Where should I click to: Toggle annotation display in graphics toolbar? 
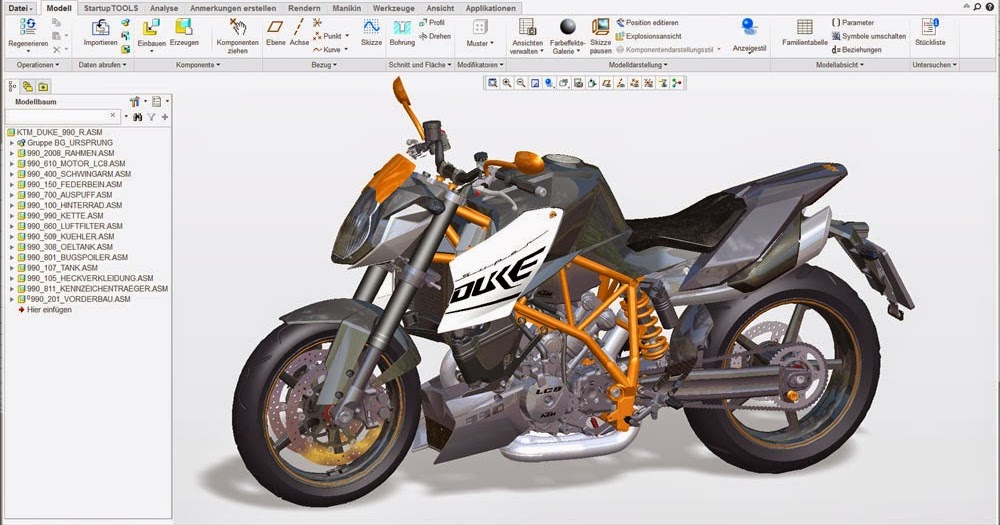tap(663, 83)
